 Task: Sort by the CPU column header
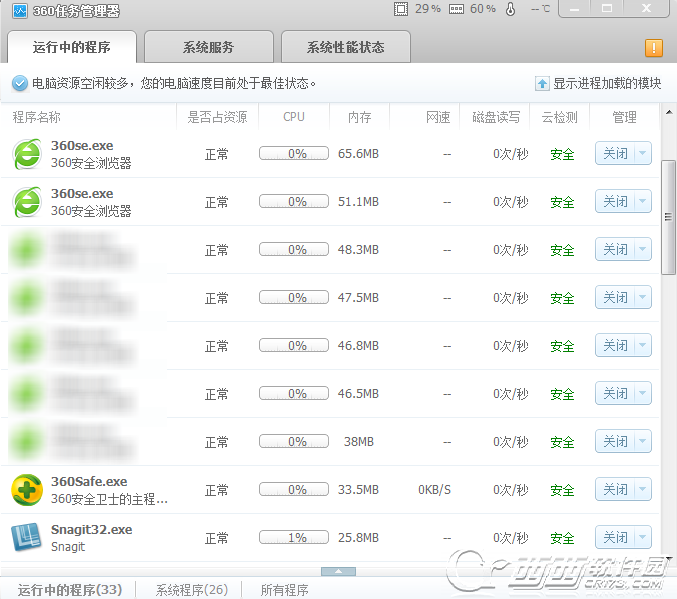click(x=294, y=117)
